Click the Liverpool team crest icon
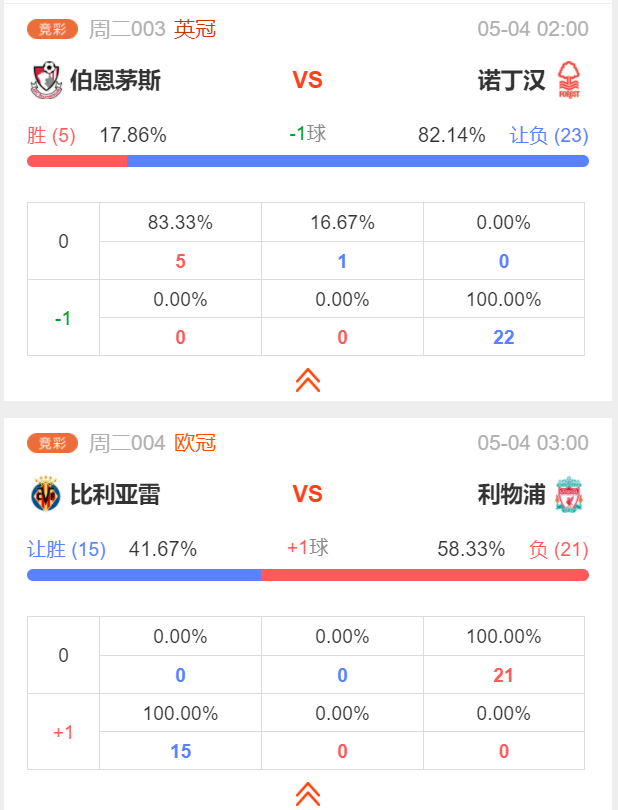Image resolution: width=618 pixels, height=810 pixels. pos(569,494)
